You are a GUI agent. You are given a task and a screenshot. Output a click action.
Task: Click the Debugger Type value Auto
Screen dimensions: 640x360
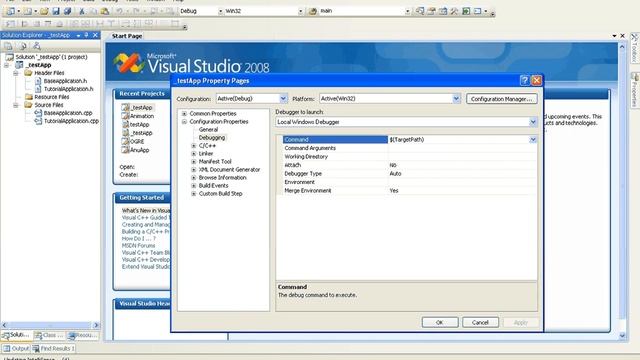(x=396, y=173)
